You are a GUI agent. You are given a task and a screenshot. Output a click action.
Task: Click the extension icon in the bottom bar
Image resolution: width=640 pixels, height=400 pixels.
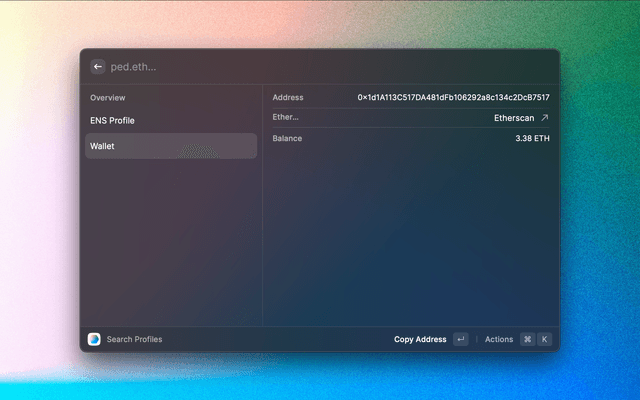pyautogui.click(x=94, y=339)
